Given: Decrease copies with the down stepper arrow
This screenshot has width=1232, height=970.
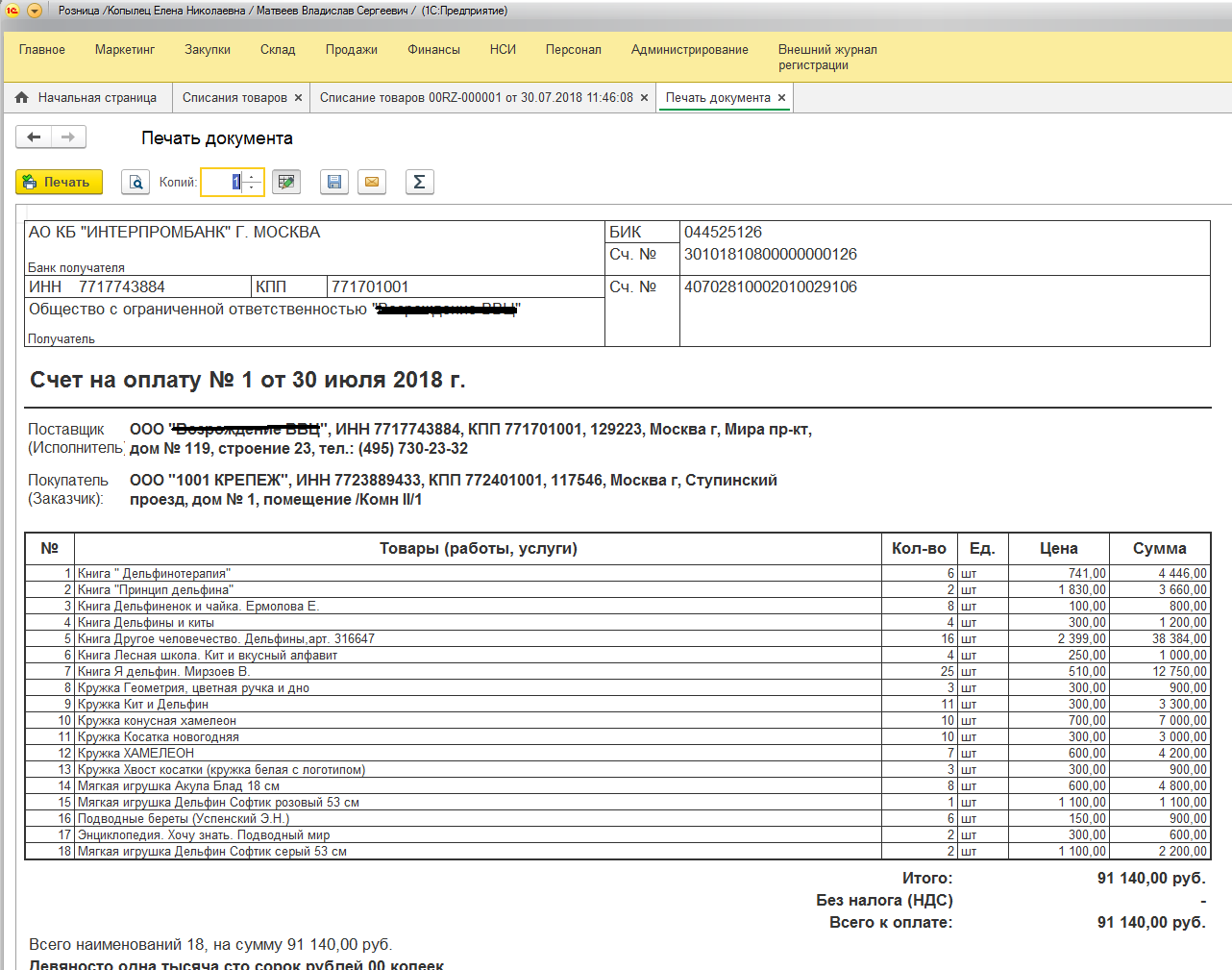Looking at the screenshot, I should tap(253, 187).
